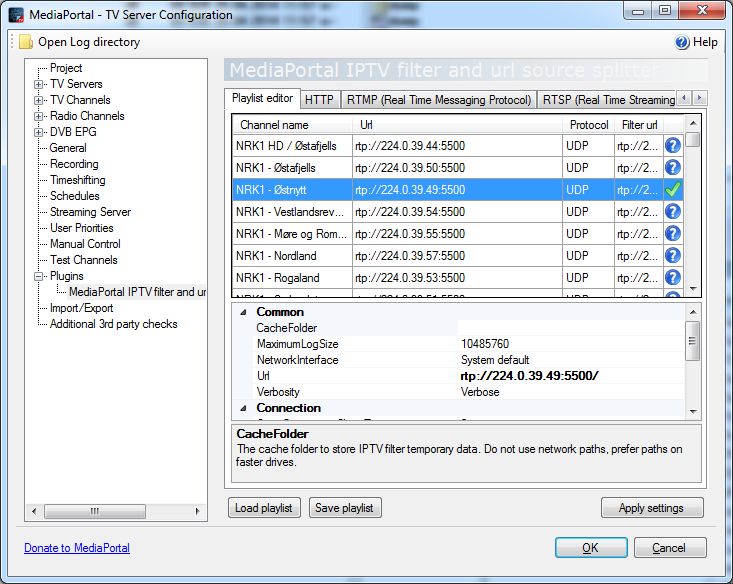Click the MediaPortal app icon in title bar
Image resolution: width=733 pixels, height=584 pixels.
16,15
